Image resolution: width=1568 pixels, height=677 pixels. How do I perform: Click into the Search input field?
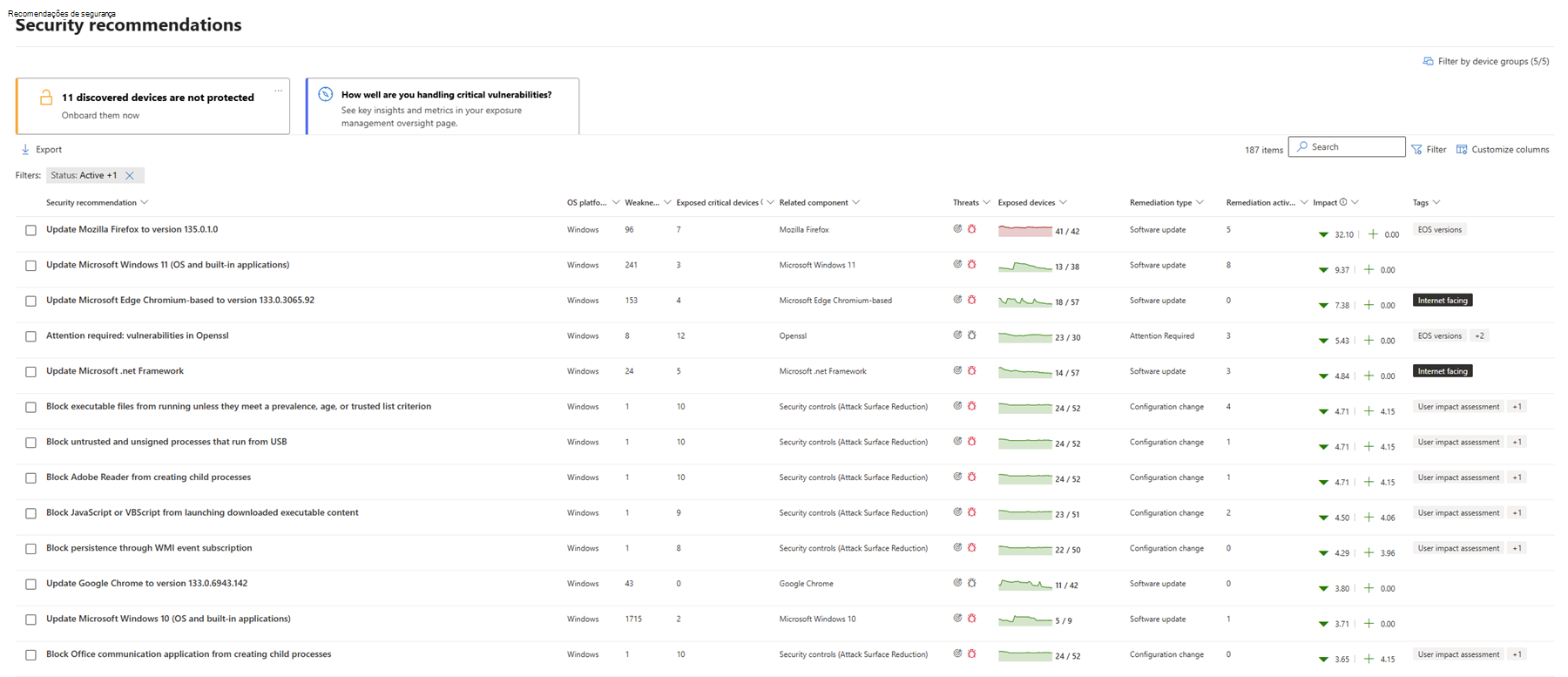coord(1355,147)
